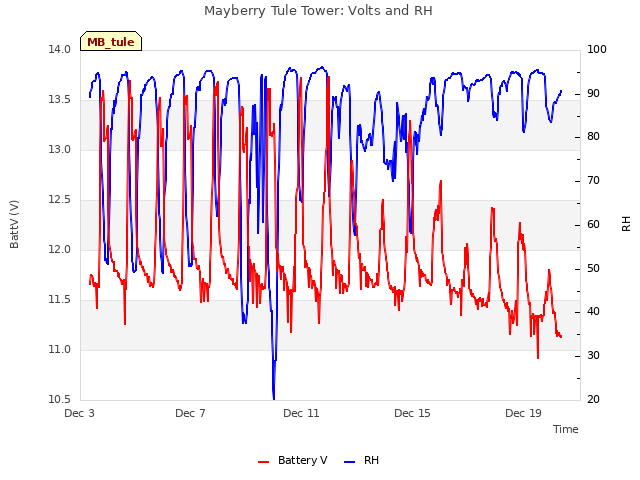The image size is (640, 480).
Task: Click the lowest Battery V point after Dec 19
Action: pyautogui.click(x=538, y=358)
